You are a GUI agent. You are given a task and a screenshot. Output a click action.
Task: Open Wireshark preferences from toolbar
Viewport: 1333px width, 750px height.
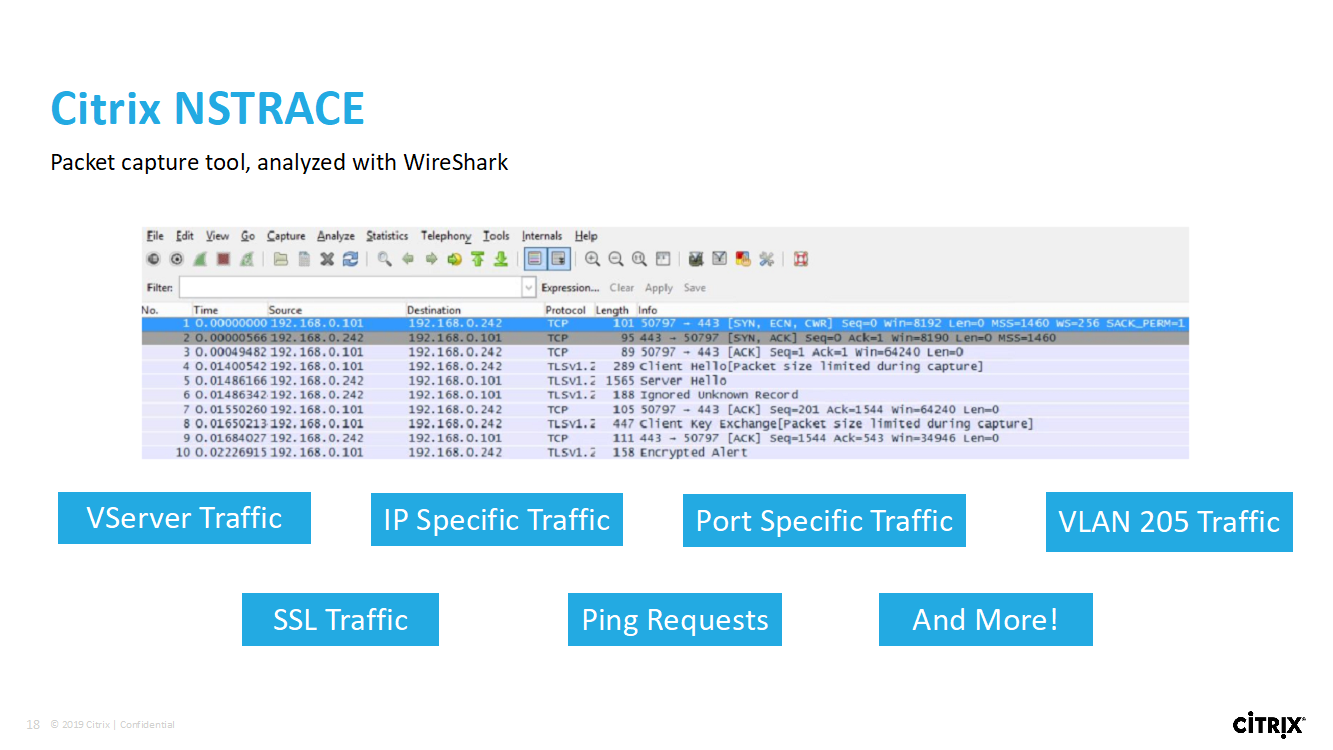click(x=767, y=259)
